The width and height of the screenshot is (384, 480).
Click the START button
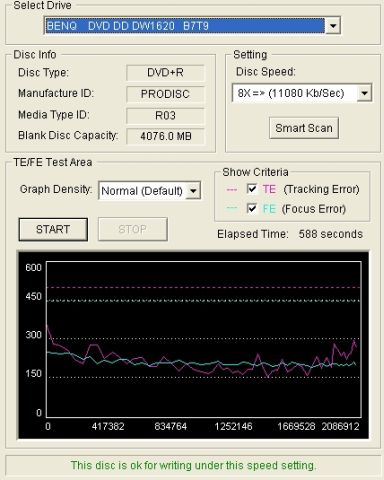(x=53, y=229)
